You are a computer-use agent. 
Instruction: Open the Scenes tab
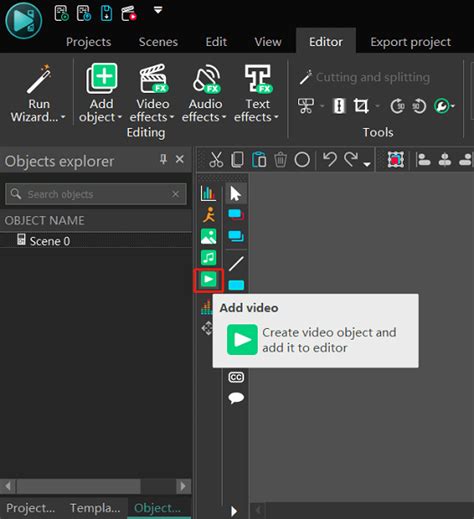(158, 42)
